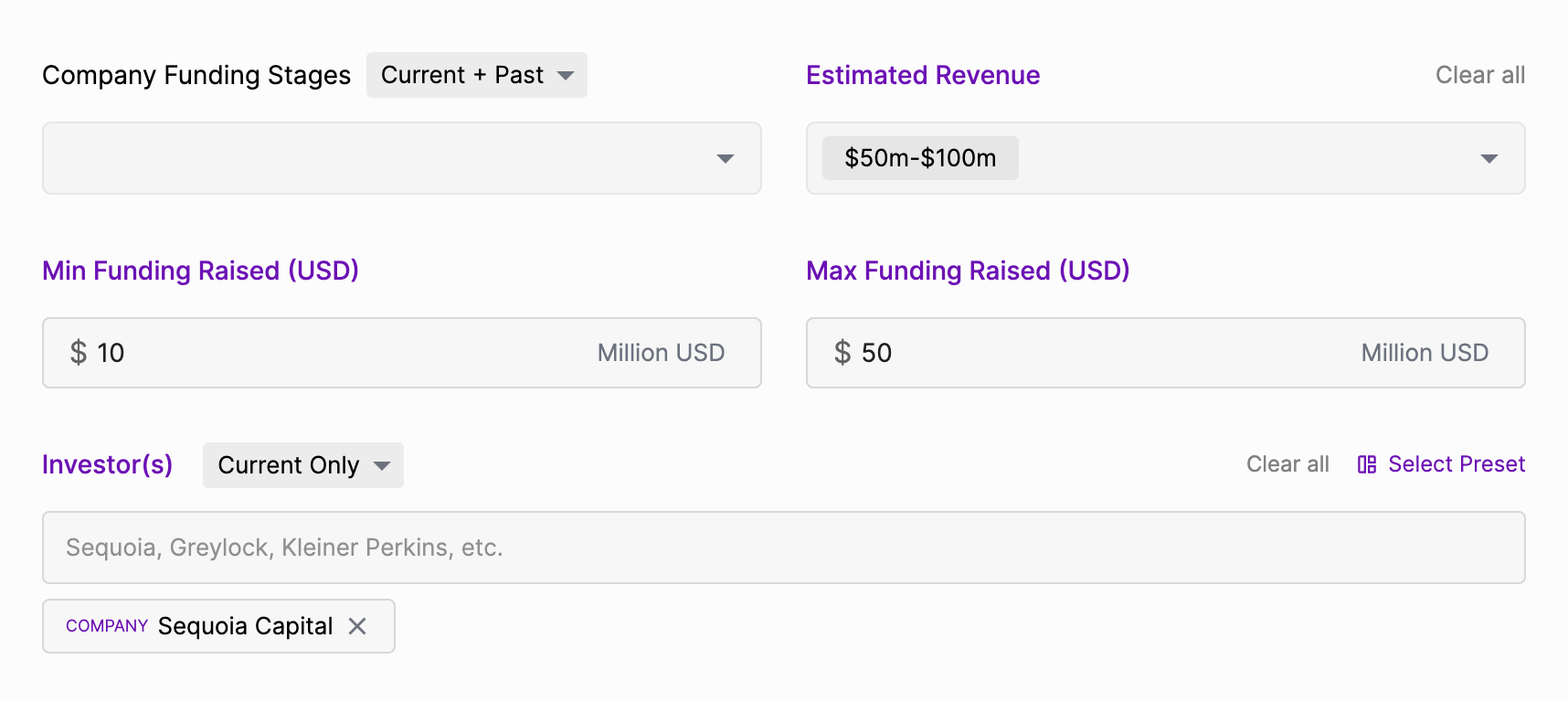Viewport: 1568px width, 702px height.
Task: Open the Select Preset link
Action: click(1441, 464)
